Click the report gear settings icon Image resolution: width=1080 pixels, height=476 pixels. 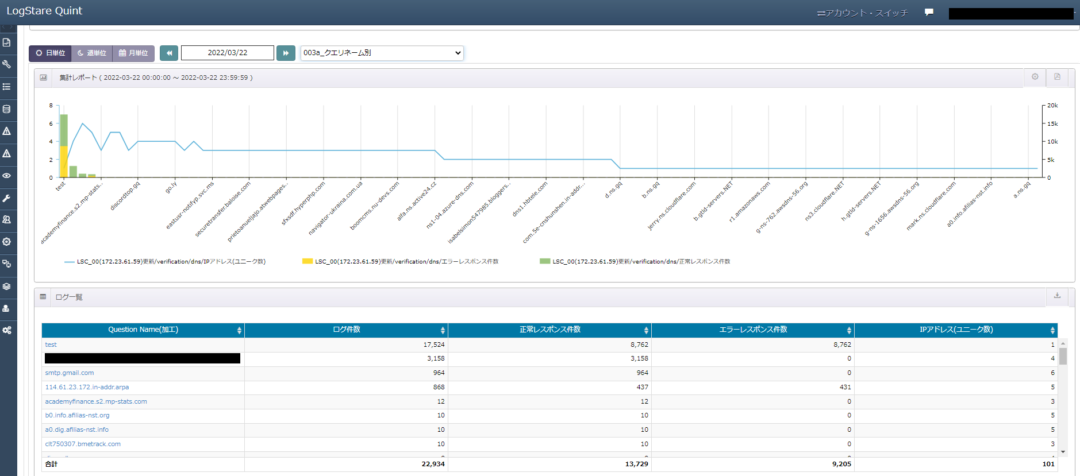click(1035, 77)
